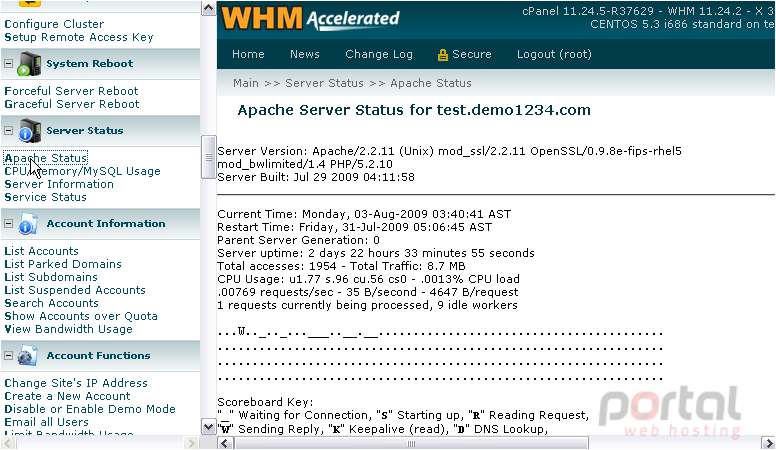This screenshot has width=776, height=450.
Task: Switch to Secure connection
Action: tap(464, 54)
